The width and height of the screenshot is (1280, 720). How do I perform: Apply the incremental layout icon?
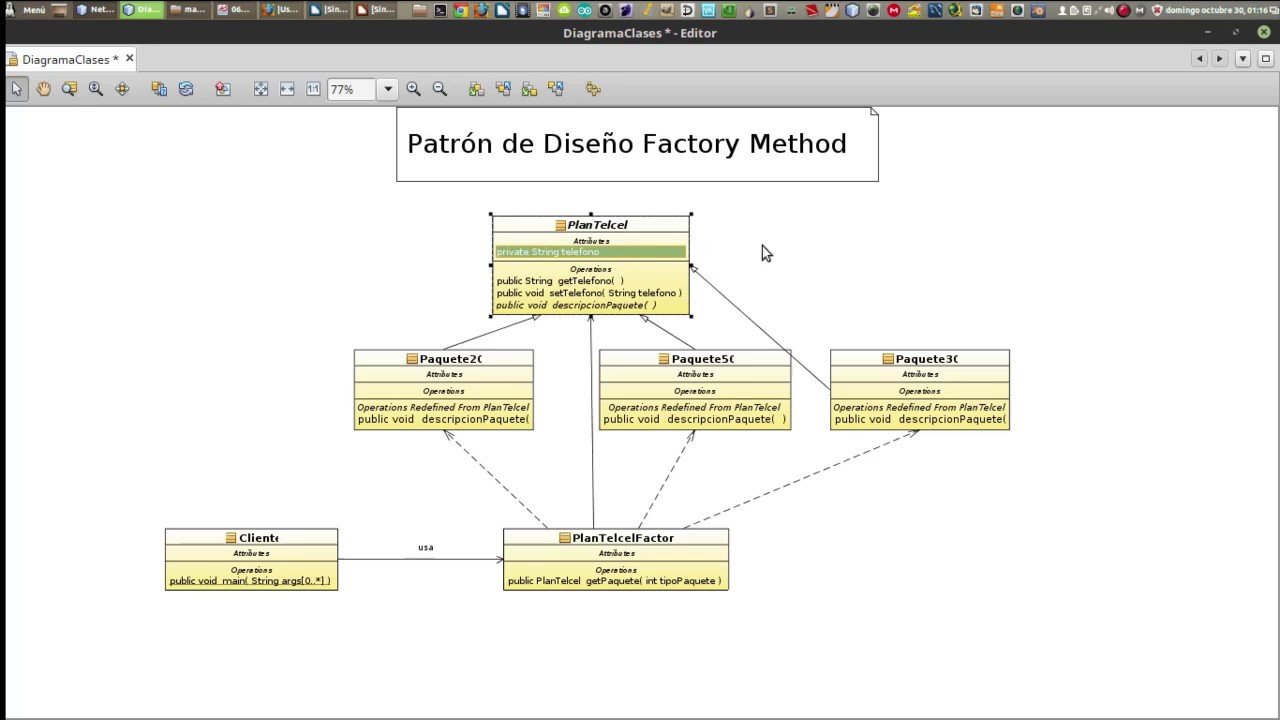[556, 89]
